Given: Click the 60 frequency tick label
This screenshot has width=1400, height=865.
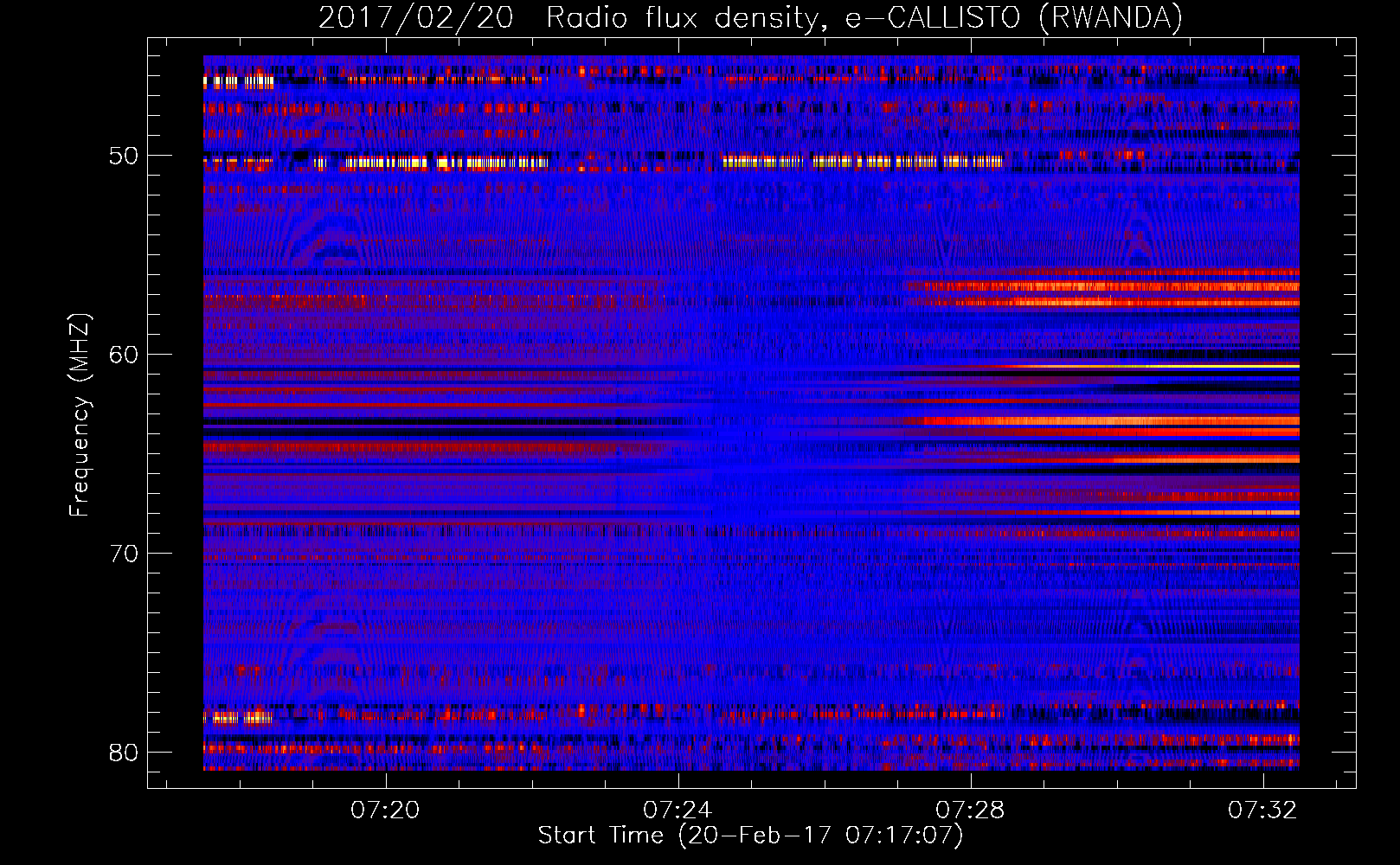Looking at the screenshot, I should [124, 355].
